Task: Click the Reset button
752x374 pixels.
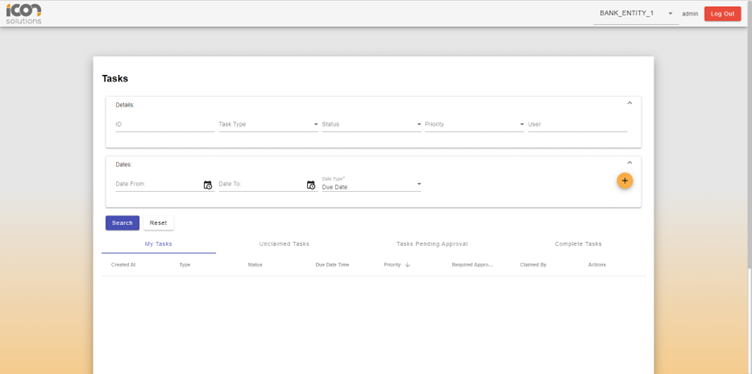Action: pyautogui.click(x=158, y=223)
